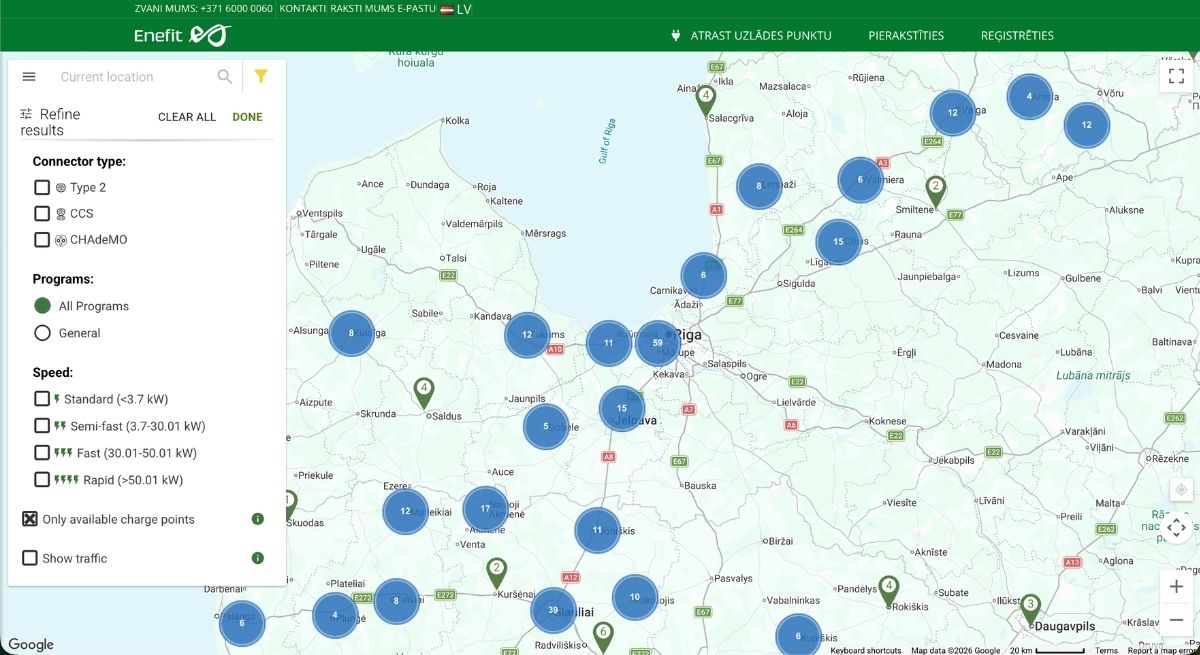Viewport: 1200px width, 655px height.
Task: Open info for available charge points
Action: 257,519
